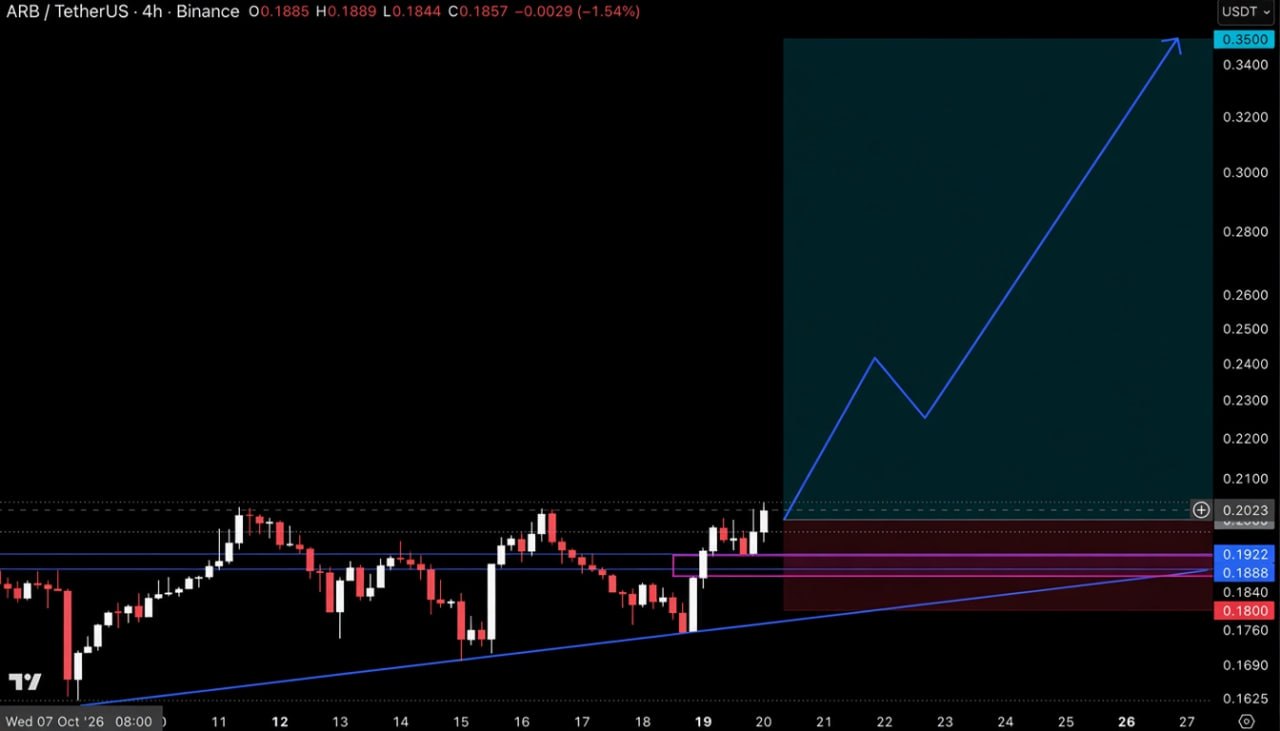The width and height of the screenshot is (1280, 731).
Task: Click date 22 on the time axis
Action: click(x=884, y=721)
